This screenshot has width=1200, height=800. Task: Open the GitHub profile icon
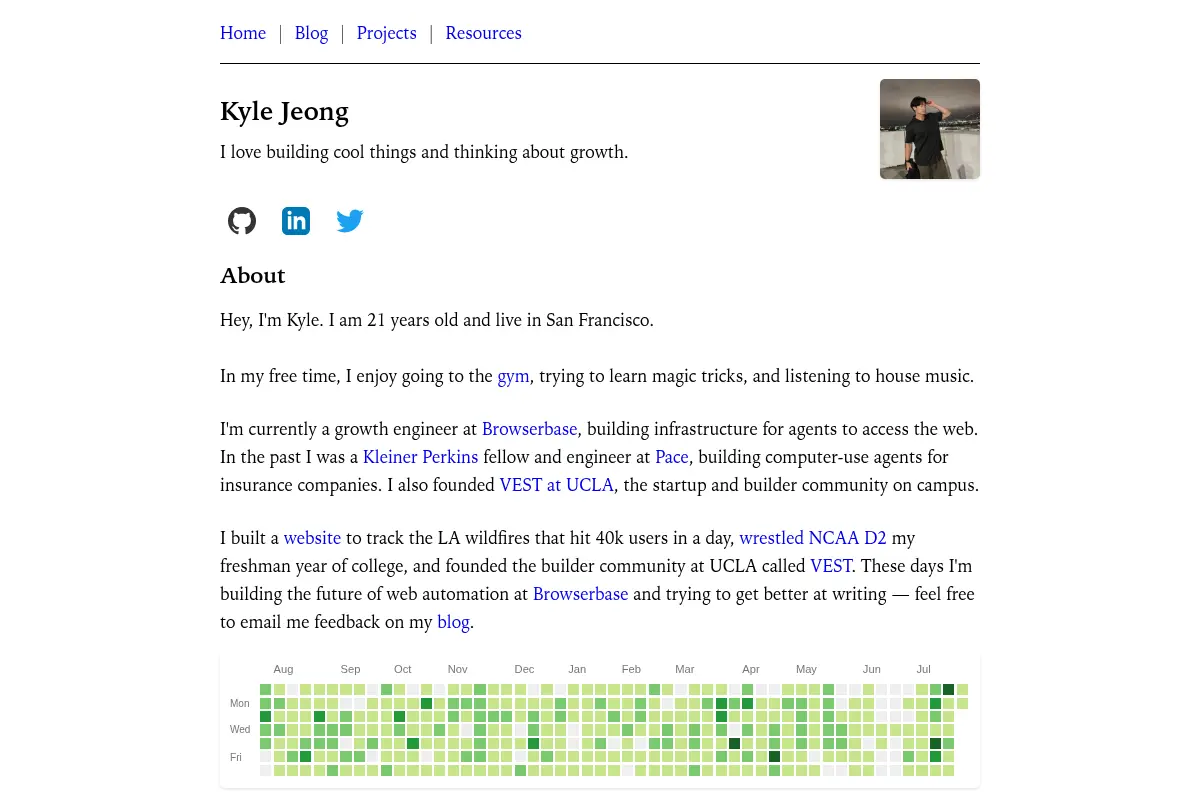pos(242,221)
